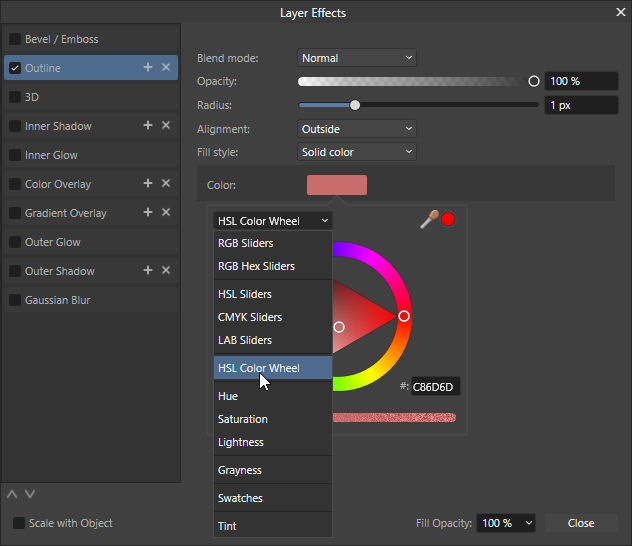Select the Inner Glow effect row
The image size is (632, 546).
(91, 155)
